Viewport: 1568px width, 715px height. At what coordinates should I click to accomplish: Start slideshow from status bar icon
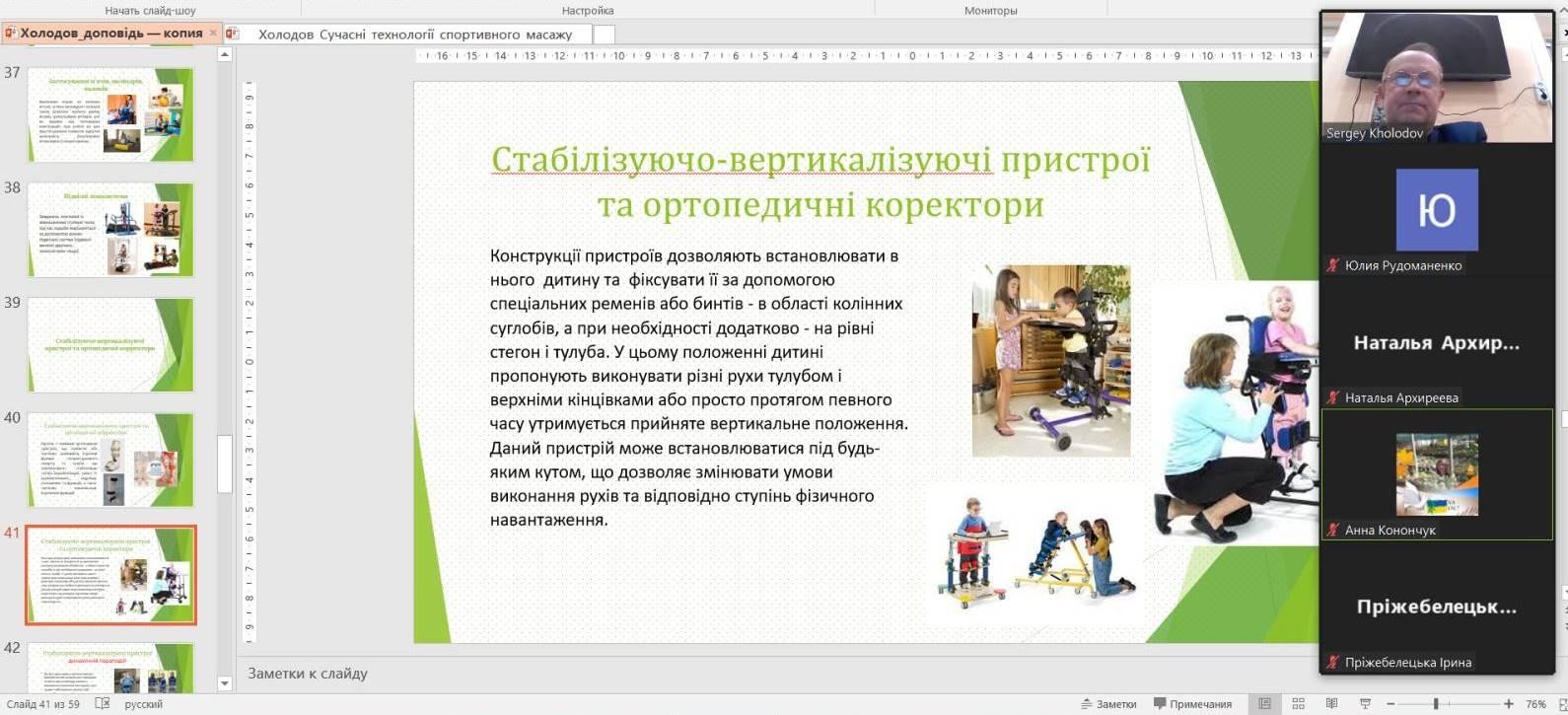coord(1365,704)
